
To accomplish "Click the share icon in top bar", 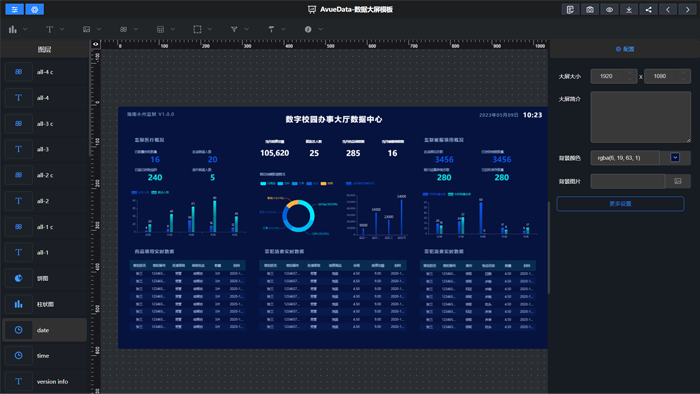I will click(x=649, y=9).
